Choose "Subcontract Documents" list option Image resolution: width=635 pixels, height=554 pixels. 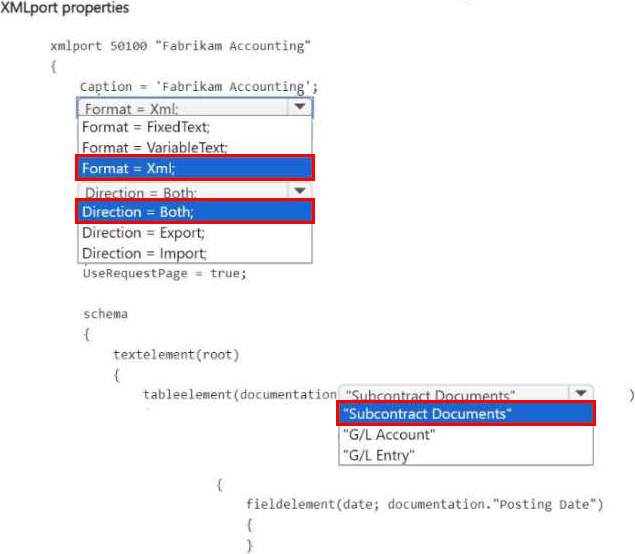466,413
